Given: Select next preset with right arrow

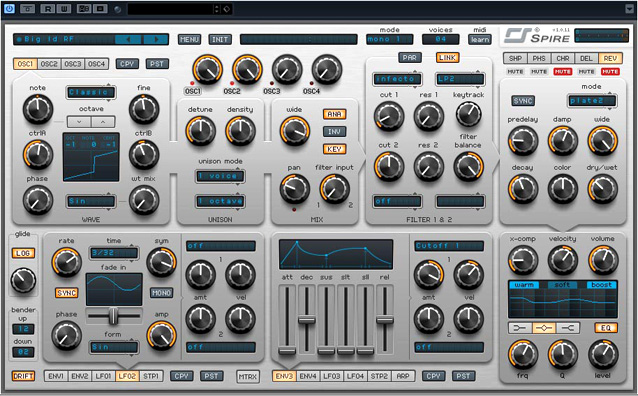Looking at the screenshot, I should point(155,39).
